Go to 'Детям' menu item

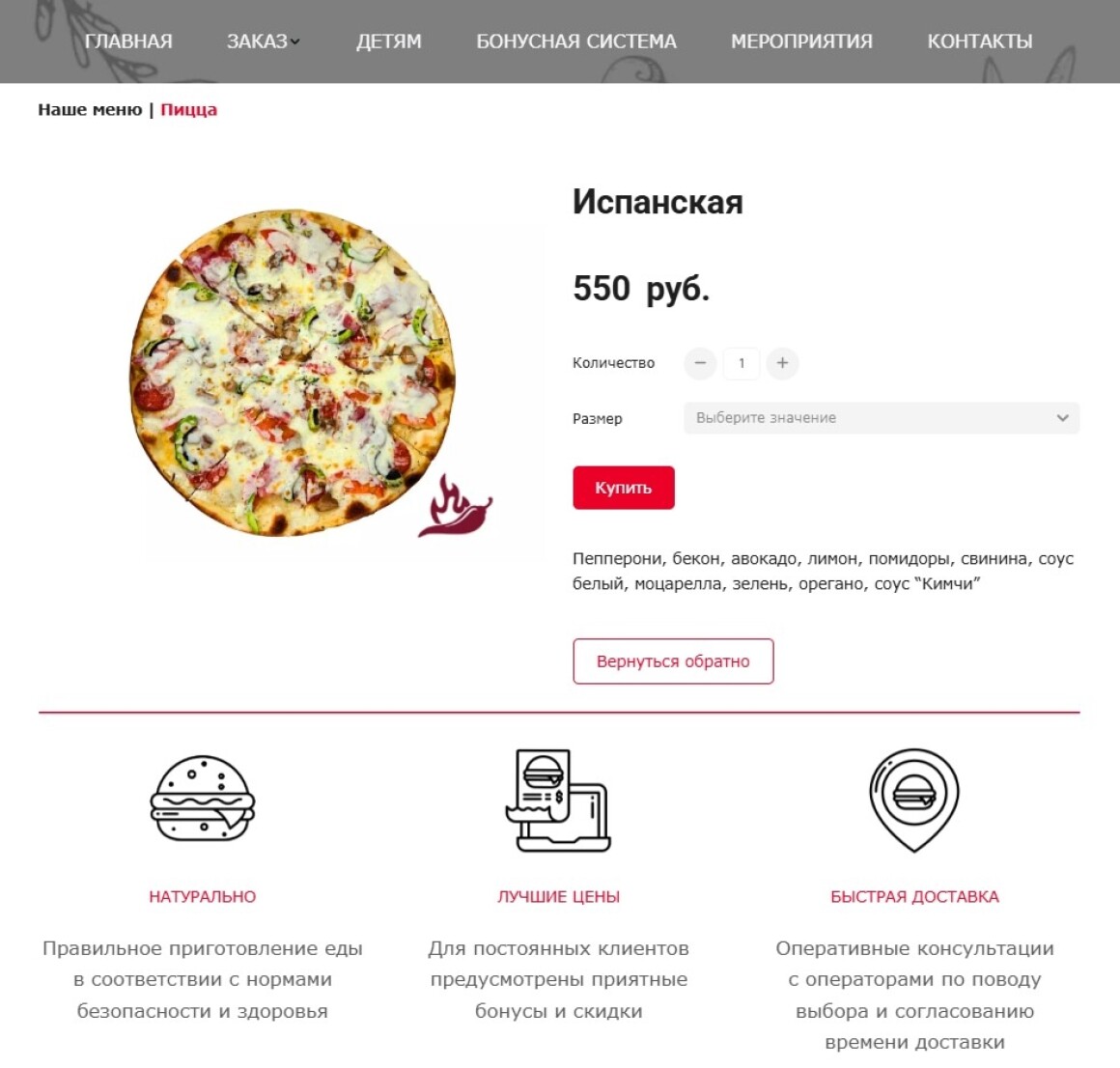(388, 42)
